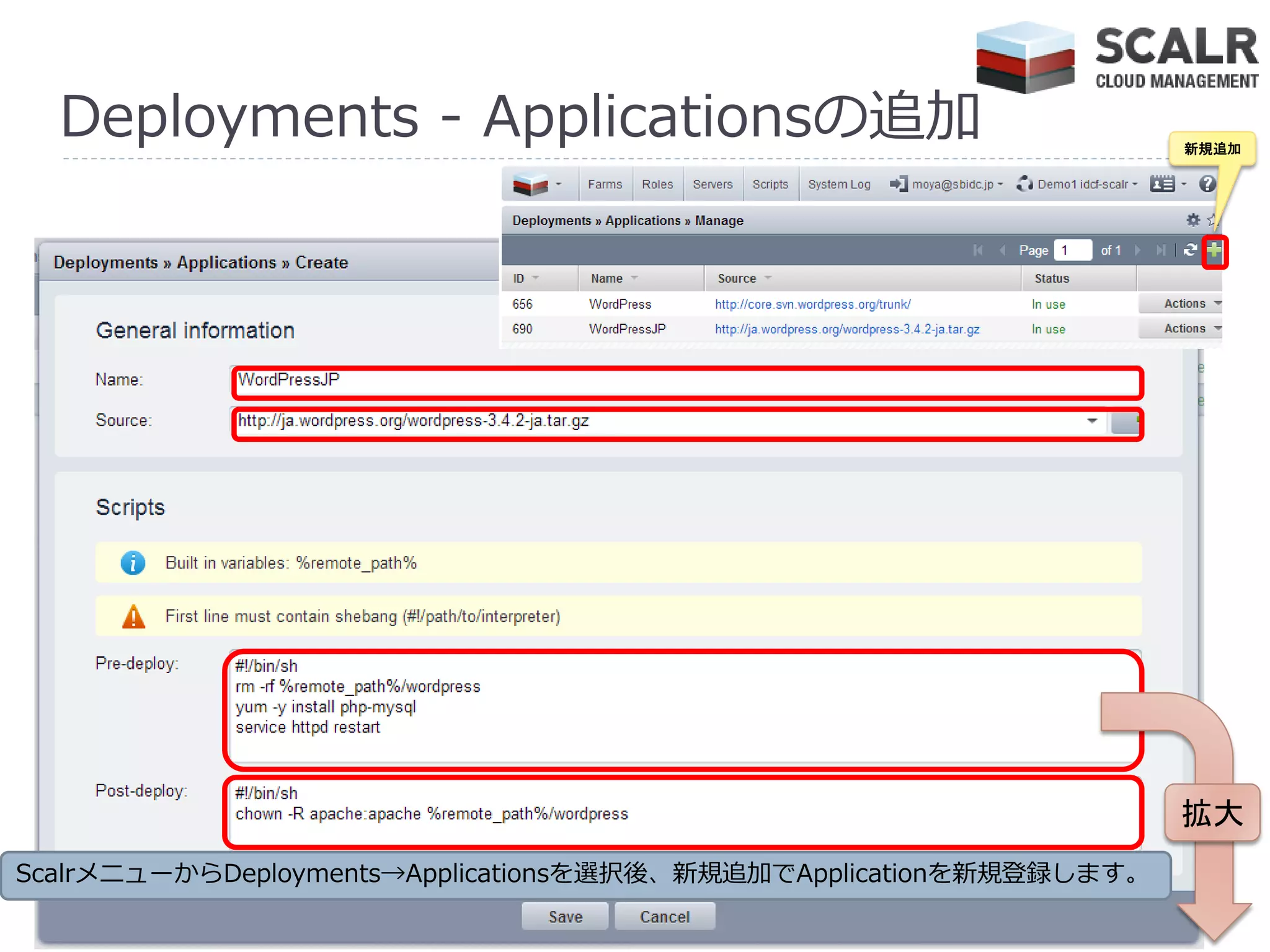Click into the Name input field
1270x952 pixels.
click(687, 382)
